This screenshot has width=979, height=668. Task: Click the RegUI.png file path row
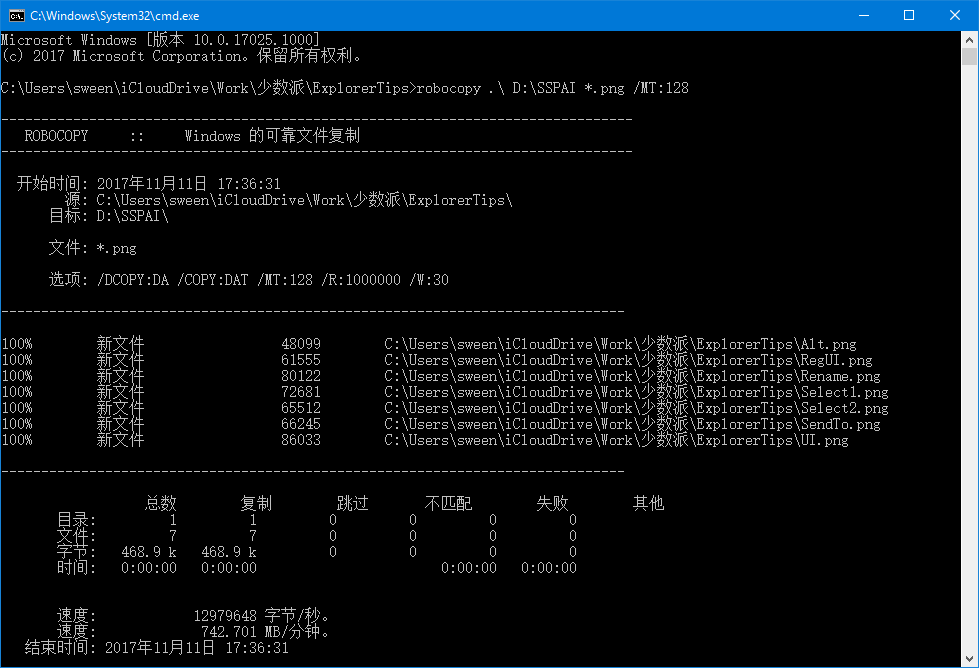(628, 360)
